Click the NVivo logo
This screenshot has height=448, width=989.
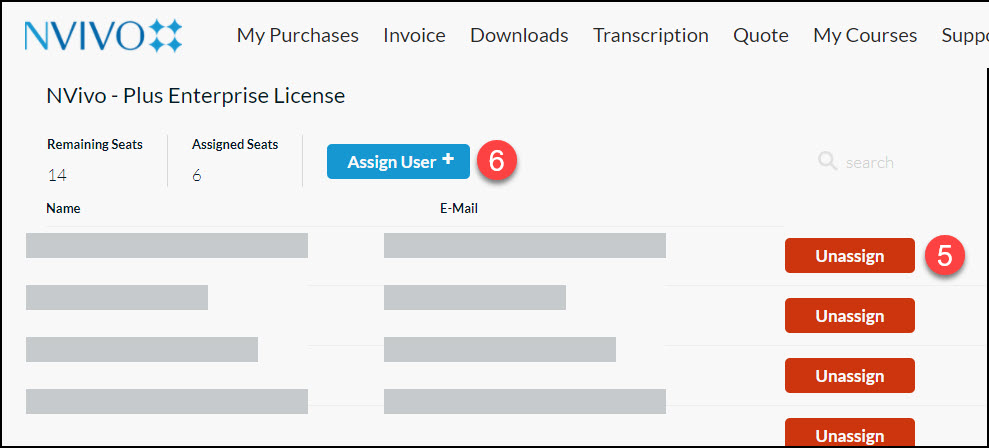103,35
